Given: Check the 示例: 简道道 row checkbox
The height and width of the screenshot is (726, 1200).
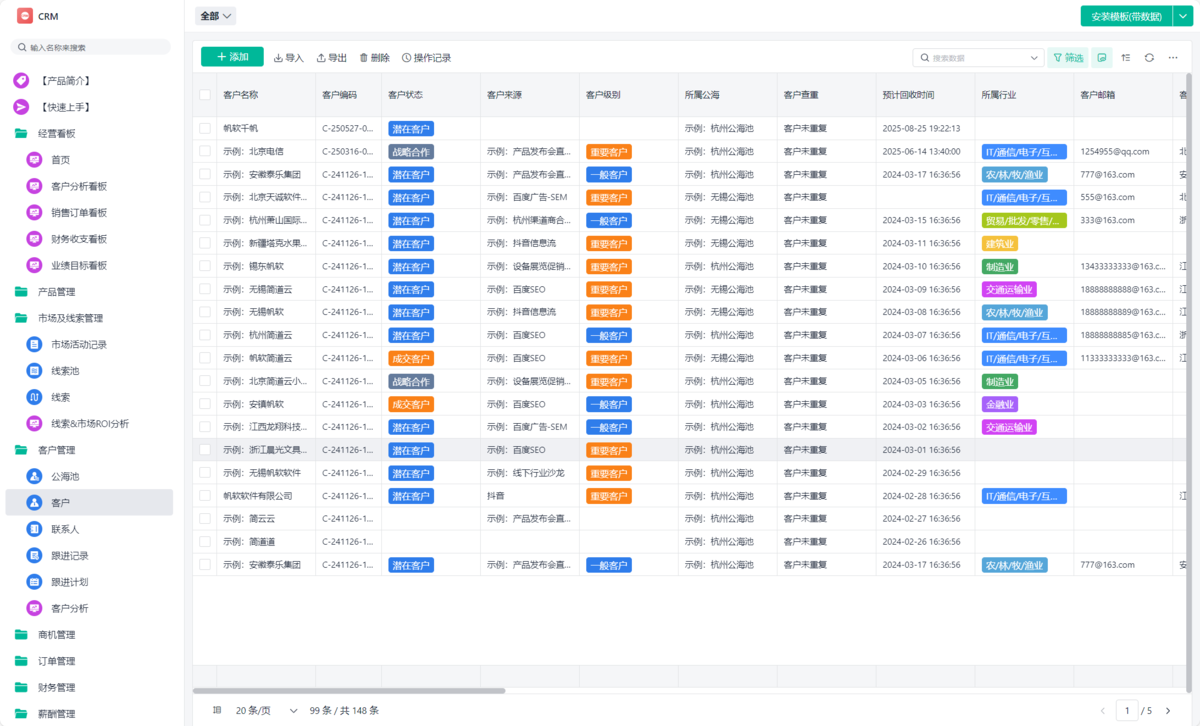Looking at the screenshot, I should tap(205, 542).
